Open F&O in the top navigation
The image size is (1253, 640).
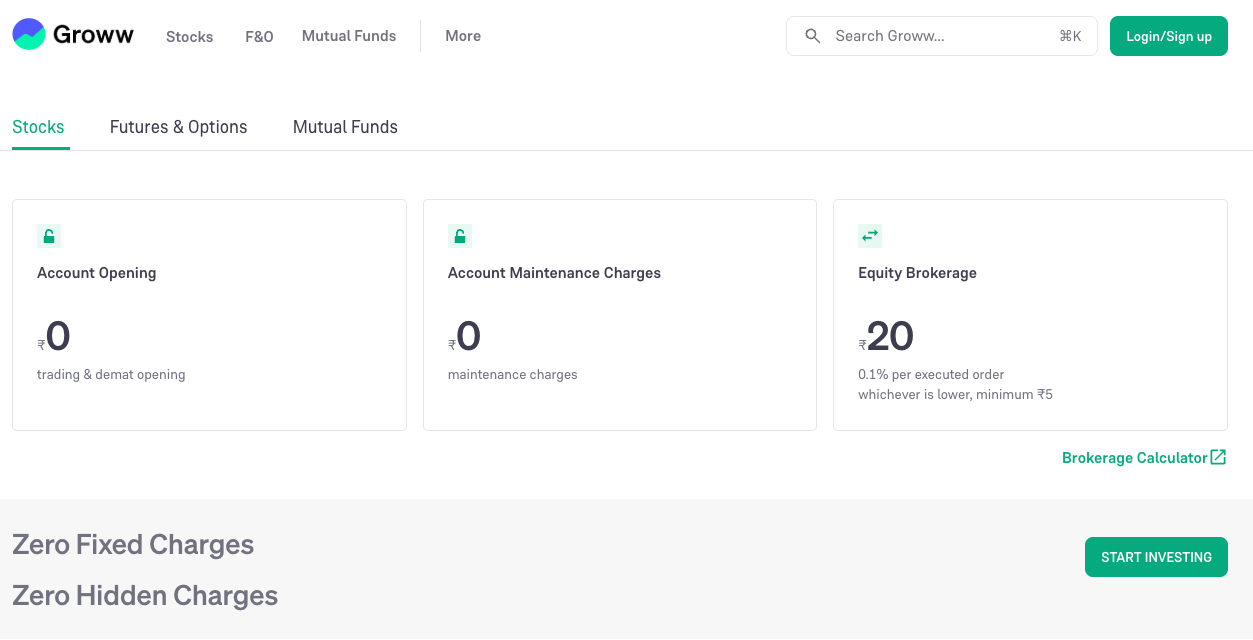259,36
